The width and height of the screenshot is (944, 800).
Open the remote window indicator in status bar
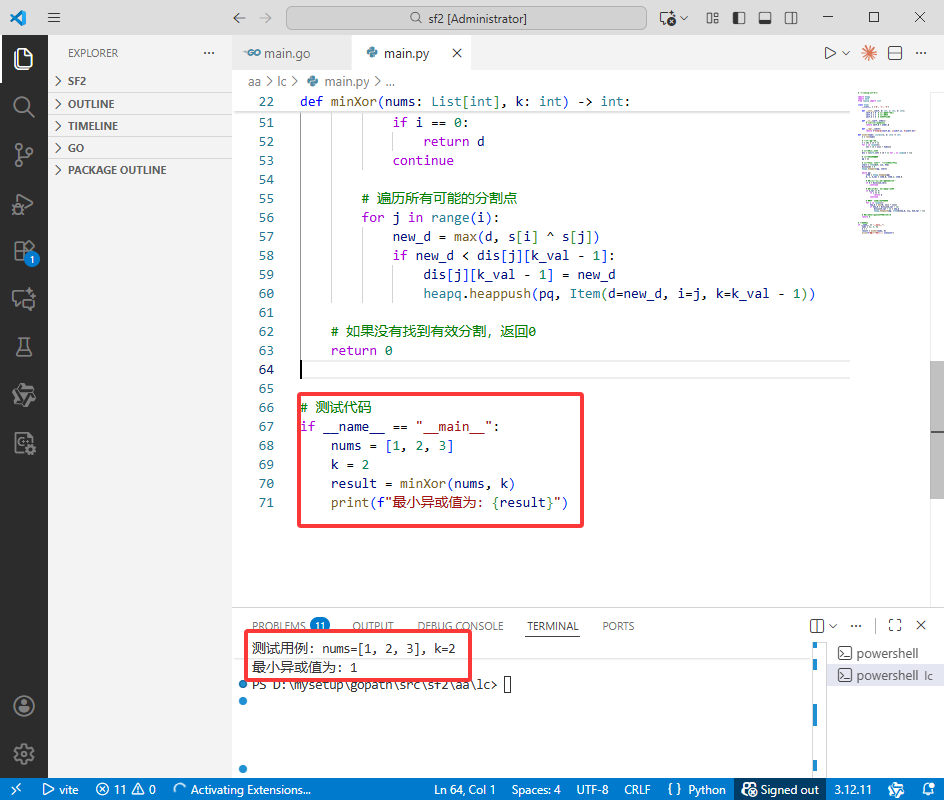coord(16,789)
